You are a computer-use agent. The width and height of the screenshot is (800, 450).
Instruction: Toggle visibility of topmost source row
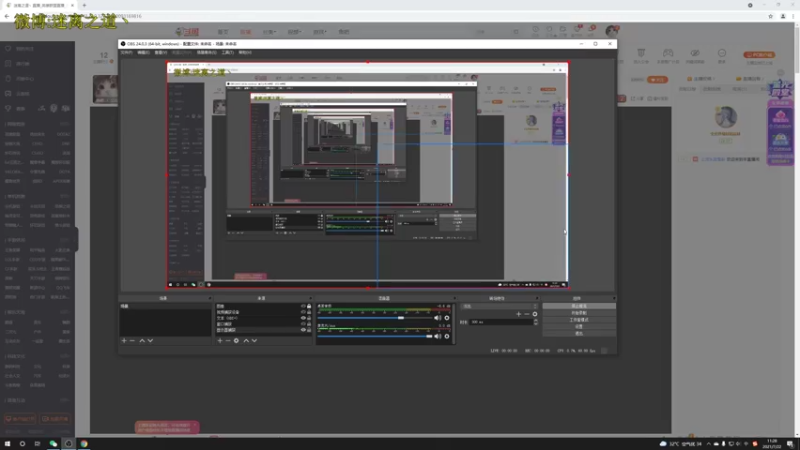coord(303,306)
